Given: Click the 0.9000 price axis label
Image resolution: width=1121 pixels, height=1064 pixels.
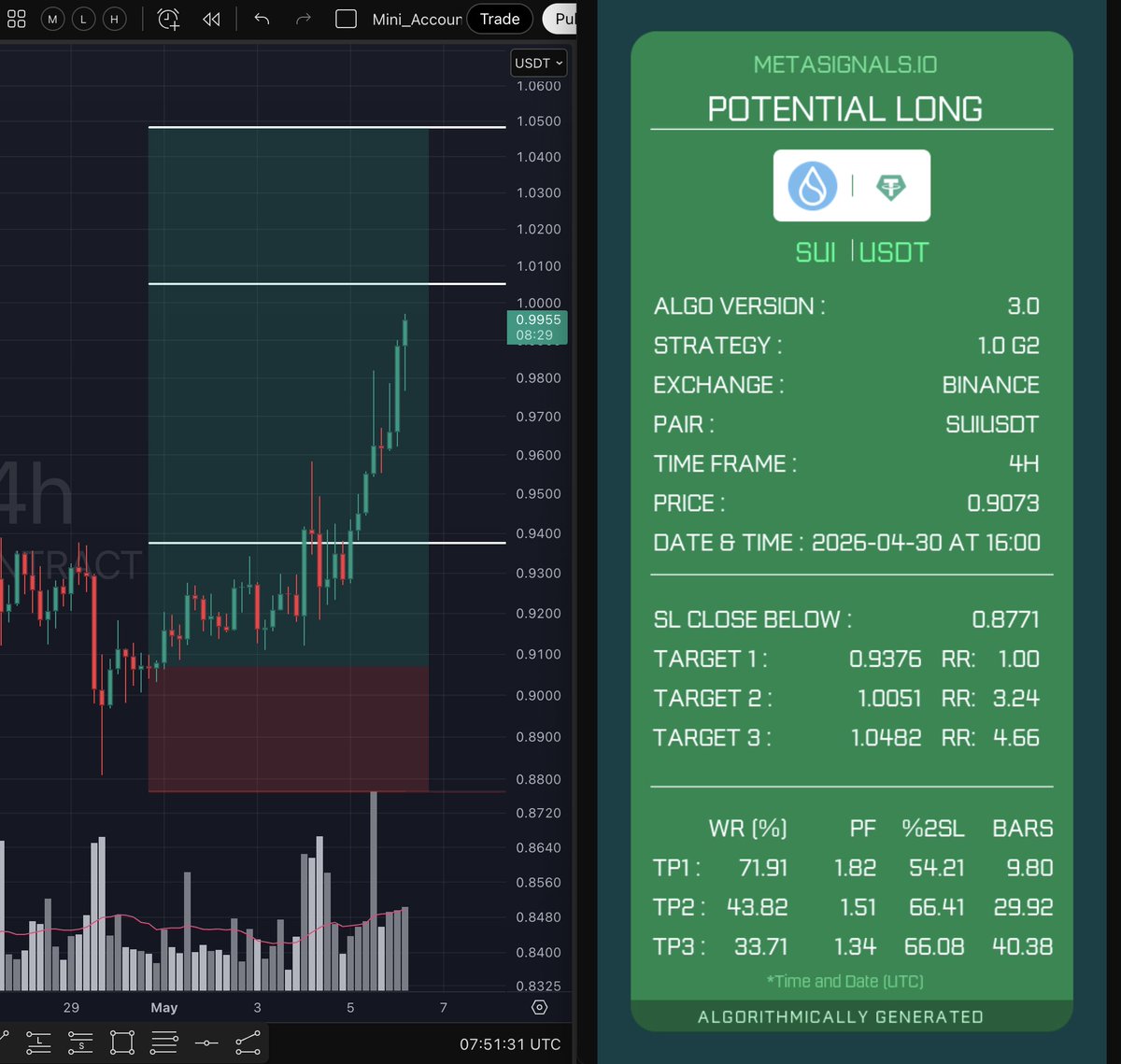Looking at the screenshot, I should click(539, 696).
